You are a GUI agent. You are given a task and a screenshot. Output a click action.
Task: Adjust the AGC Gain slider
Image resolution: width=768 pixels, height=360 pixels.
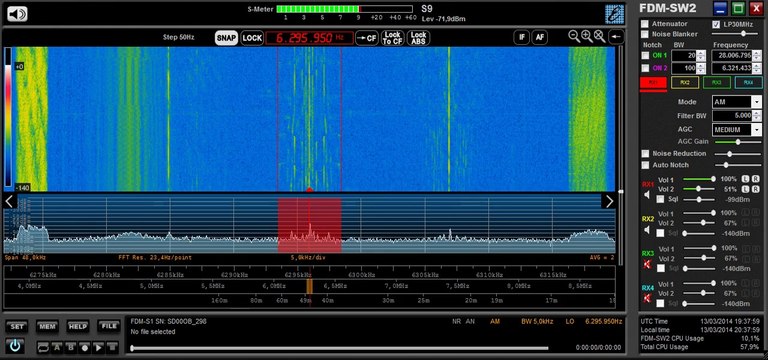point(739,142)
